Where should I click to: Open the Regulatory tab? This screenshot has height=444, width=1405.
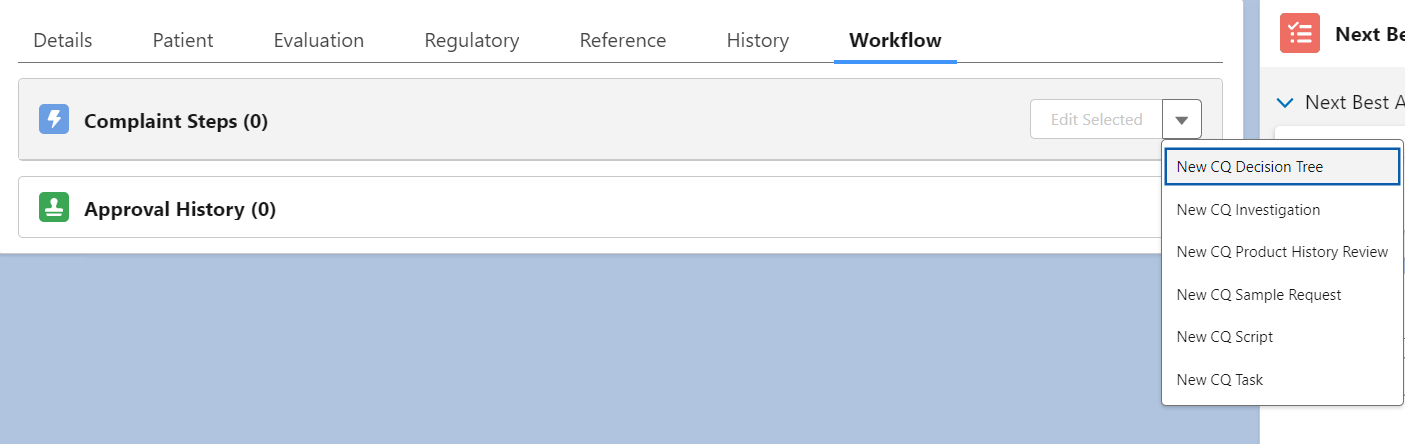click(472, 41)
